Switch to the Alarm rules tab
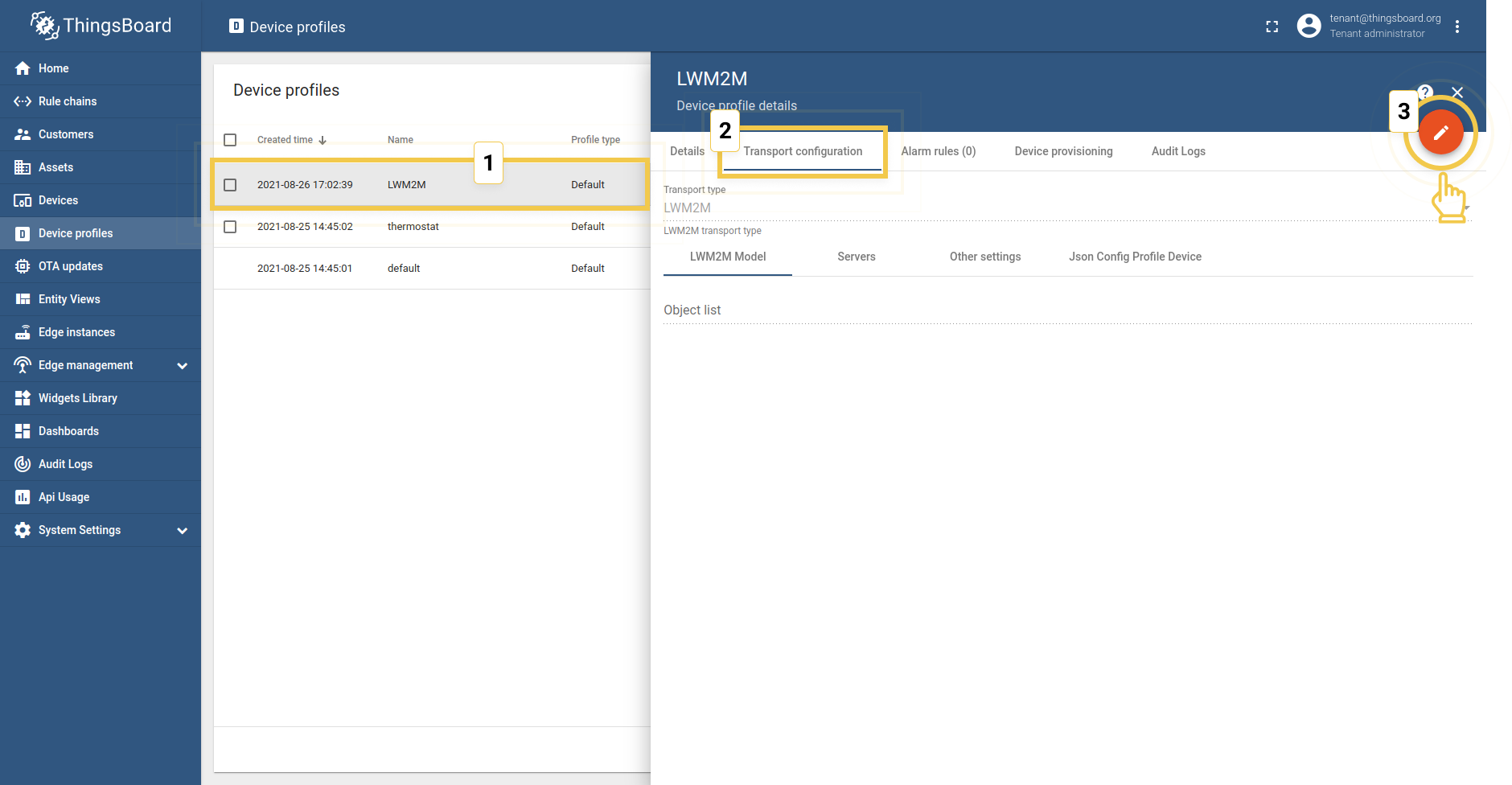Screen dimensions: 1512x785 click(938, 151)
